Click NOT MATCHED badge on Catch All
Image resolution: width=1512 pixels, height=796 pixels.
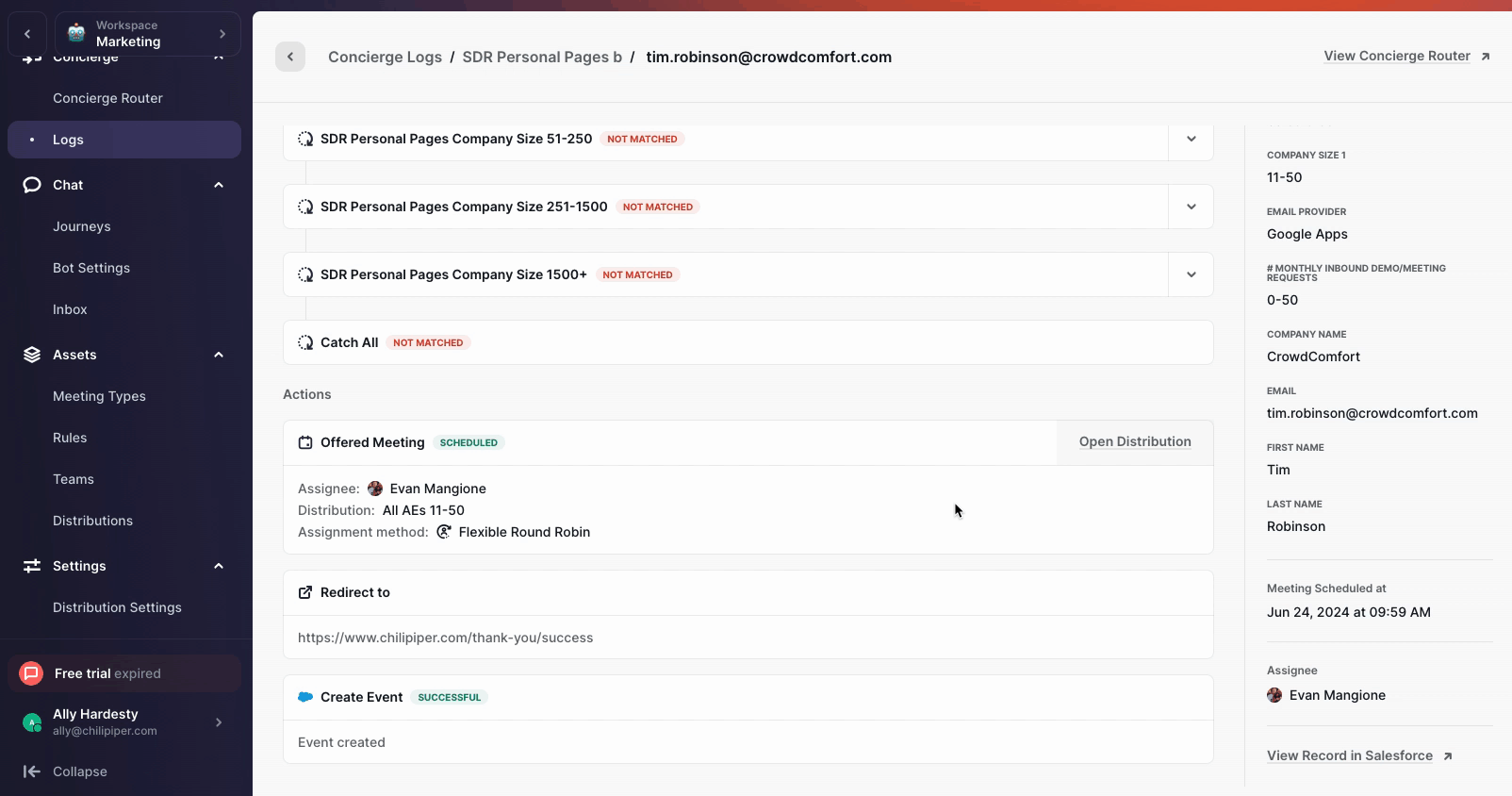[428, 342]
